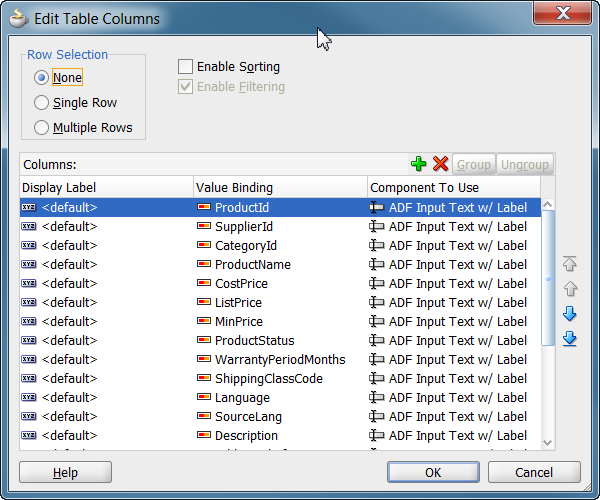Click Display Label column header

click(x=106, y=187)
